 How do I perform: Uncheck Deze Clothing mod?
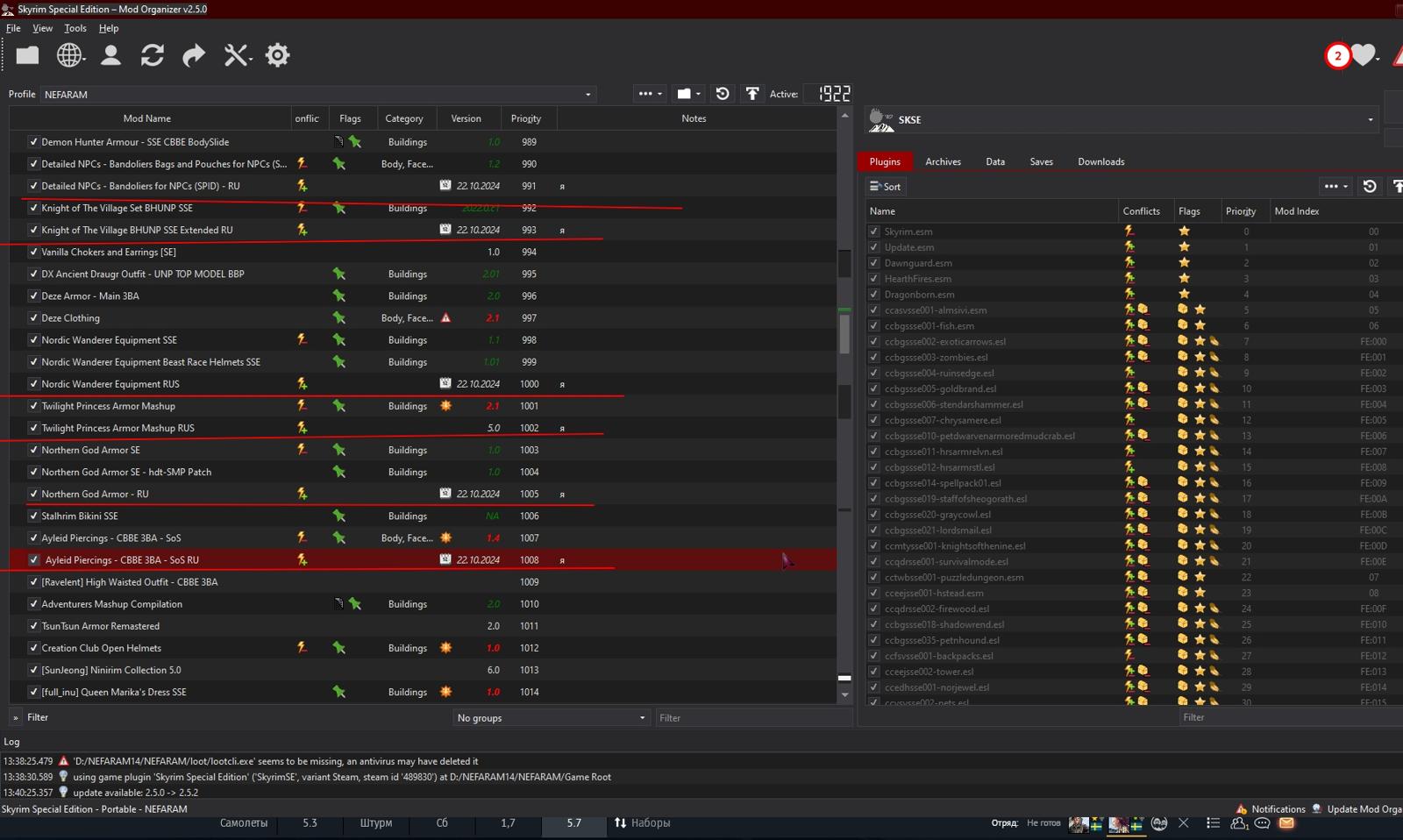point(33,317)
